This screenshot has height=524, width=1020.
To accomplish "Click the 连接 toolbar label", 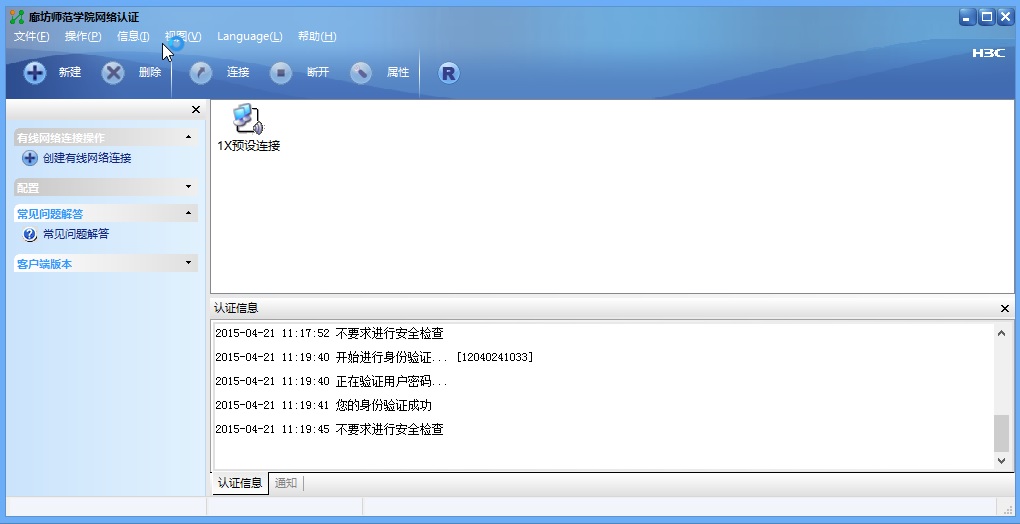I will (x=238, y=72).
